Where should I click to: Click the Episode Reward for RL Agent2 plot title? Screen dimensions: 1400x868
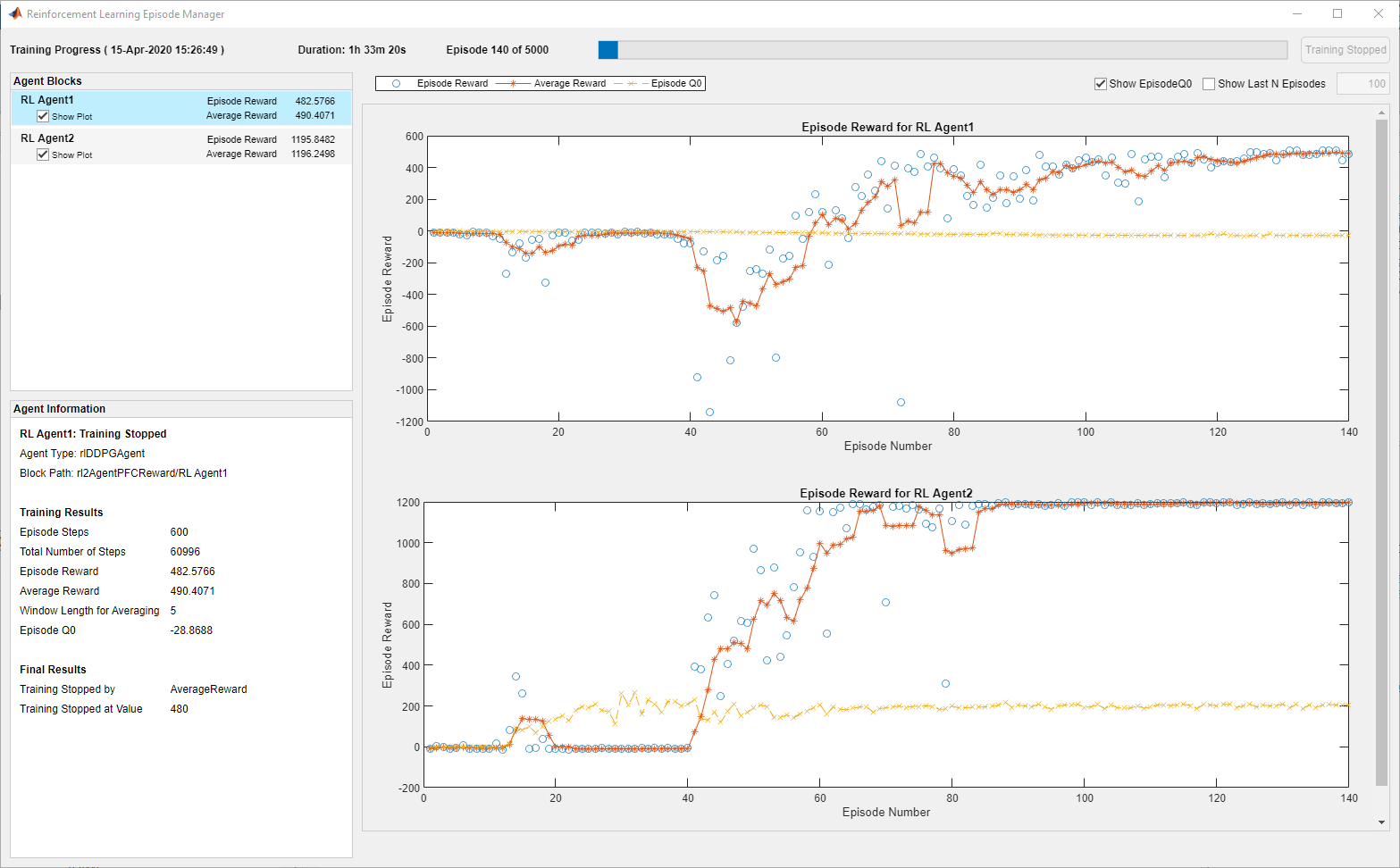pyautogui.click(x=886, y=493)
